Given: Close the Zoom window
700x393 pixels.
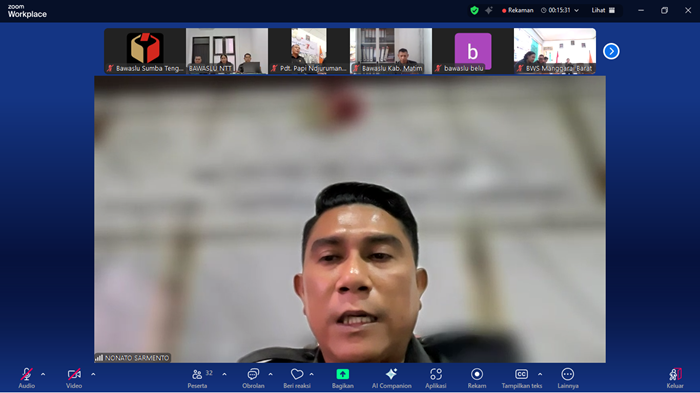Looking at the screenshot, I should click(x=688, y=10).
